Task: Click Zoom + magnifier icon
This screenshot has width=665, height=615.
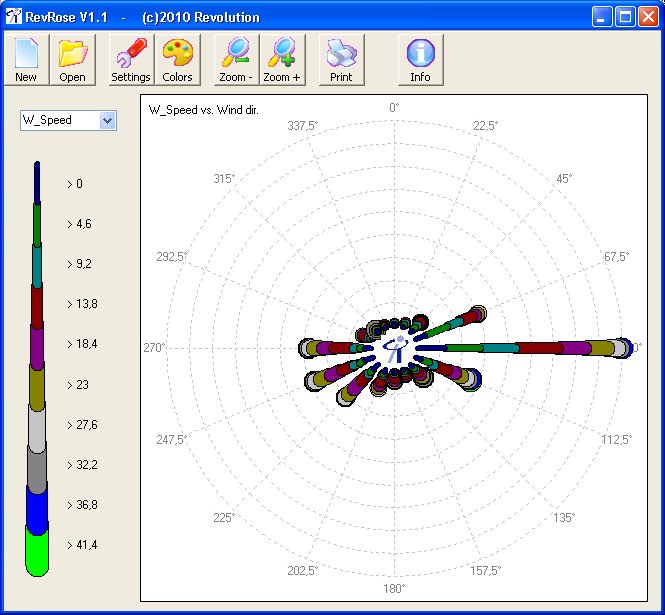Action: point(282,60)
